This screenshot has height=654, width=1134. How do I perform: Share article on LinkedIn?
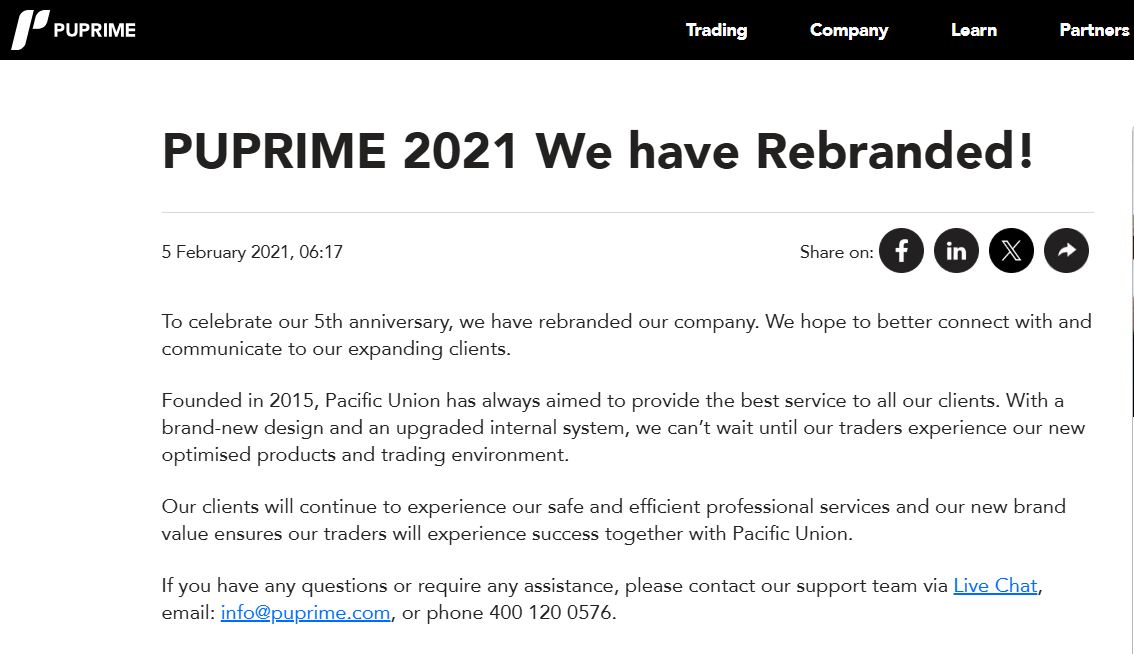956,251
